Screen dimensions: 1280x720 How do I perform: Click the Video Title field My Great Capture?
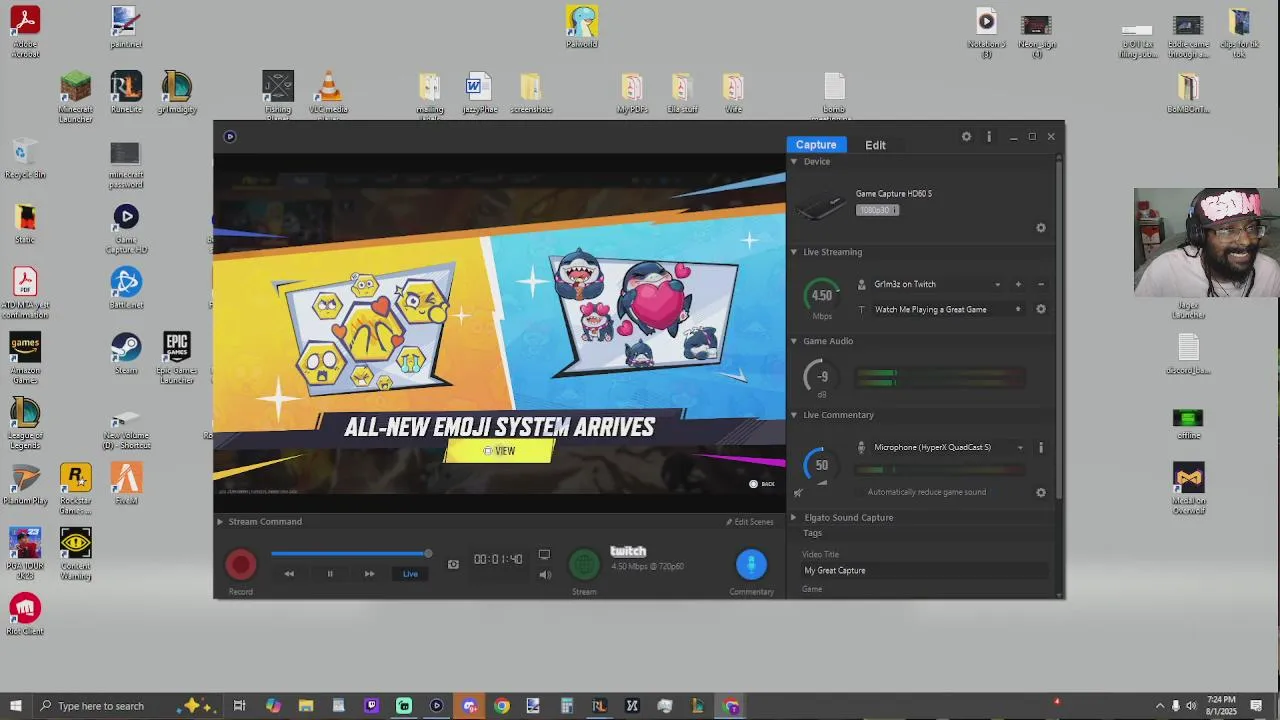coord(925,571)
